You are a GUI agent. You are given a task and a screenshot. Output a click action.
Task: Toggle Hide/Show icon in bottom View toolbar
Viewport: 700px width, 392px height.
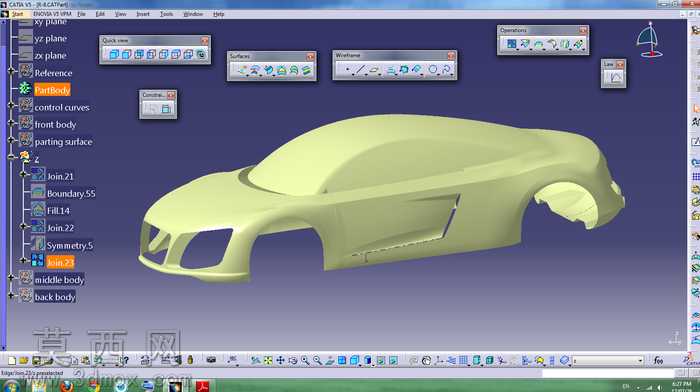tap(381, 360)
